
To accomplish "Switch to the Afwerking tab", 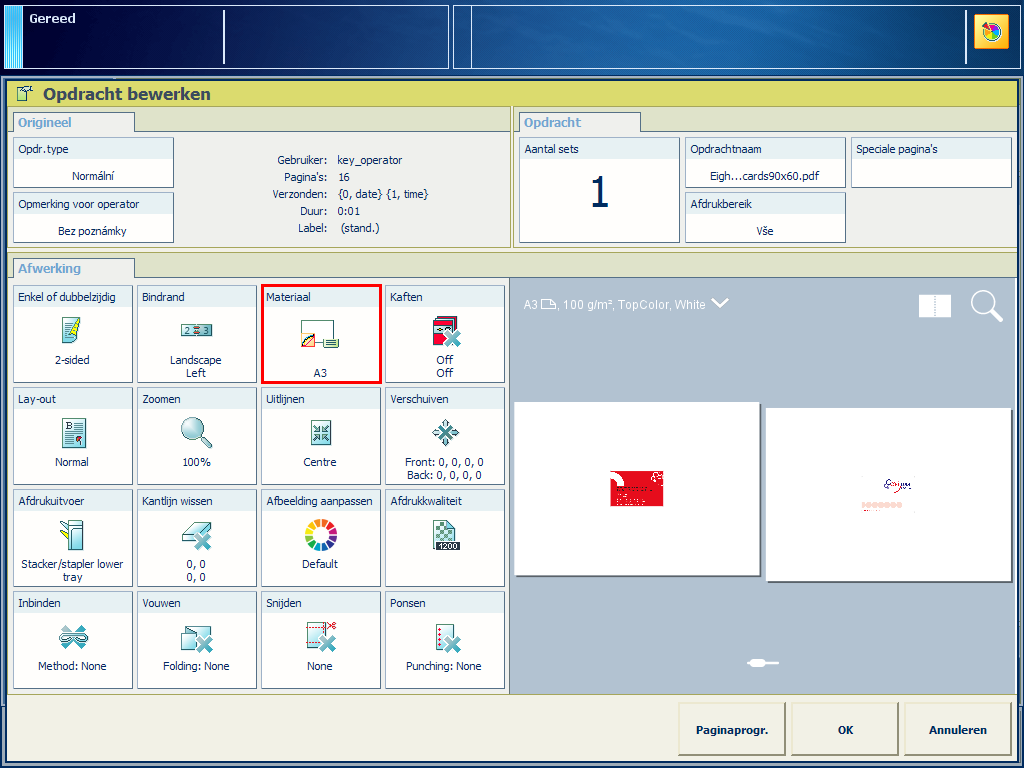I will point(71,268).
